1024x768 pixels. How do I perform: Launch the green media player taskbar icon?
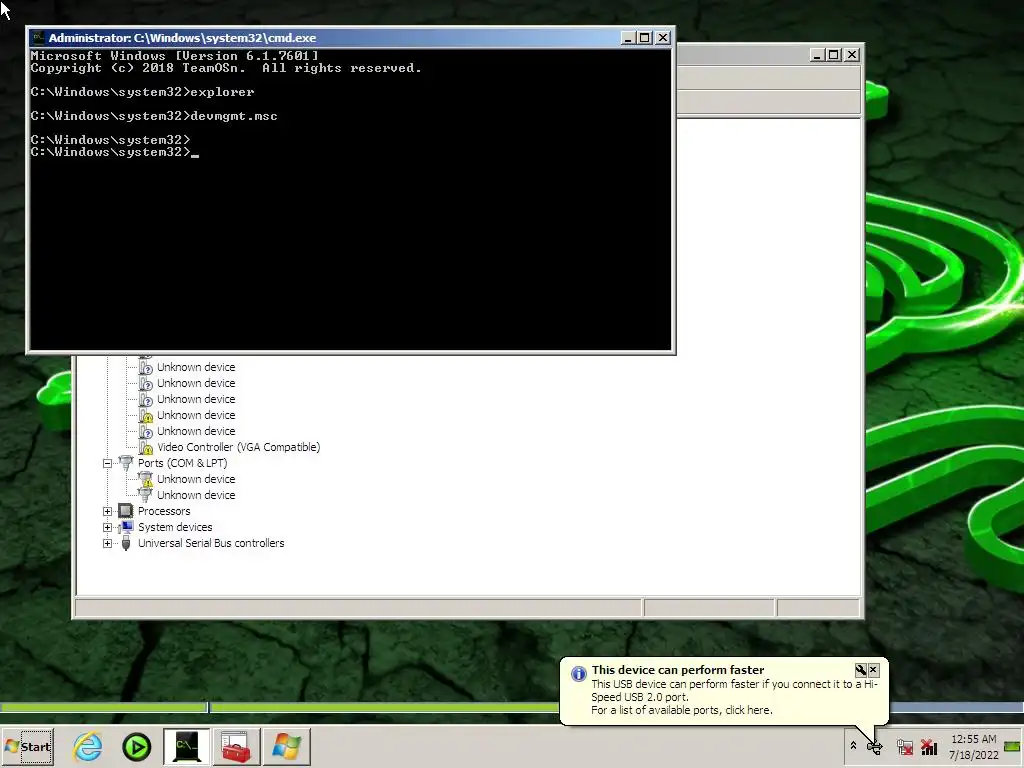136,746
